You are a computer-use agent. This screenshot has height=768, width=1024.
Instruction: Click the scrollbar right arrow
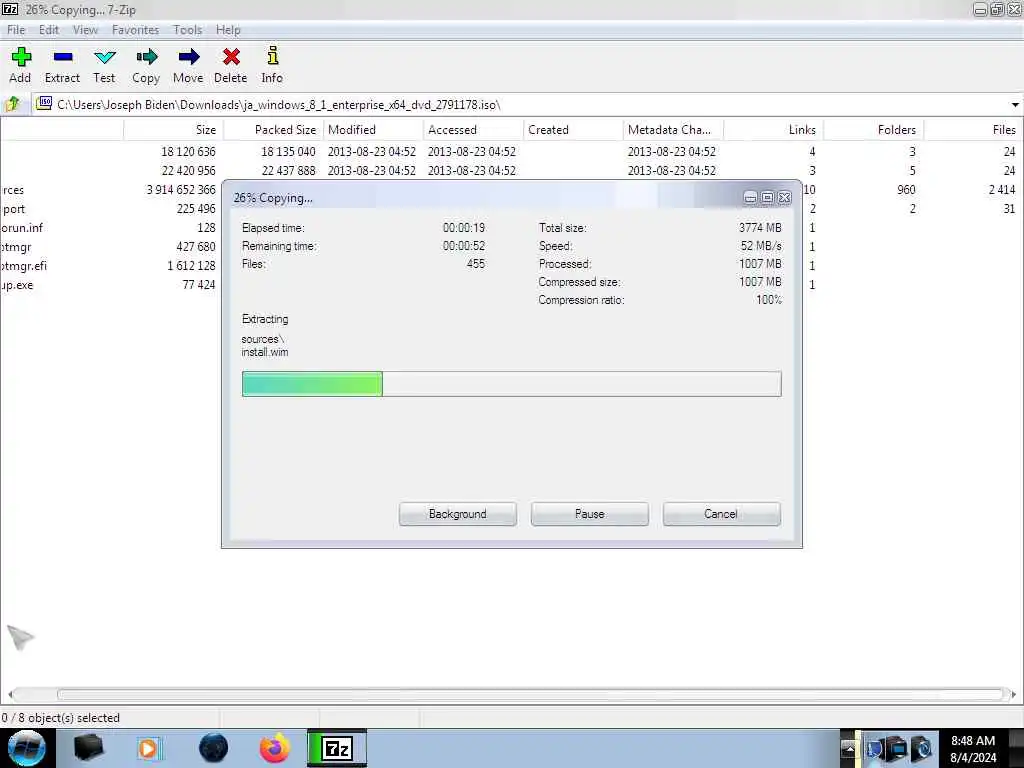click(x=1014, y=694)
